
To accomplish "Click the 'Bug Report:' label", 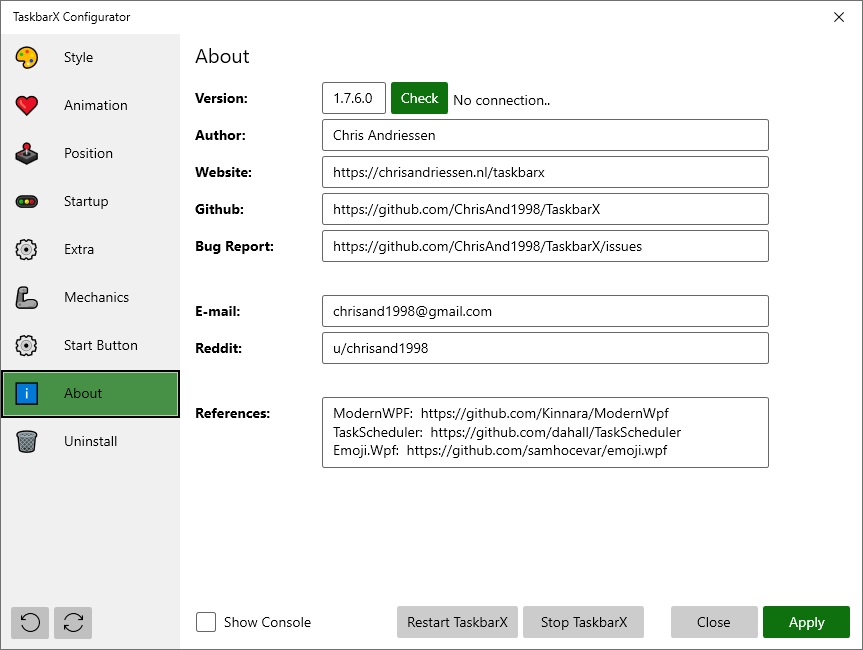I will (x=234, y=246).
